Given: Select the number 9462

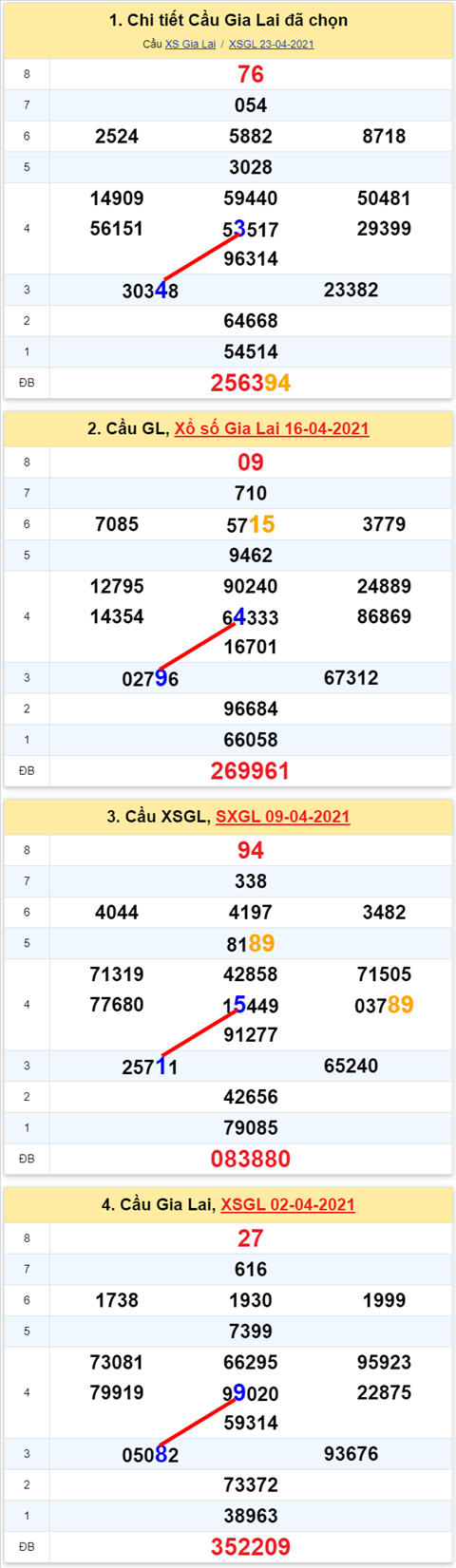Looking at the screenshot, I should (x=251, y=556).
